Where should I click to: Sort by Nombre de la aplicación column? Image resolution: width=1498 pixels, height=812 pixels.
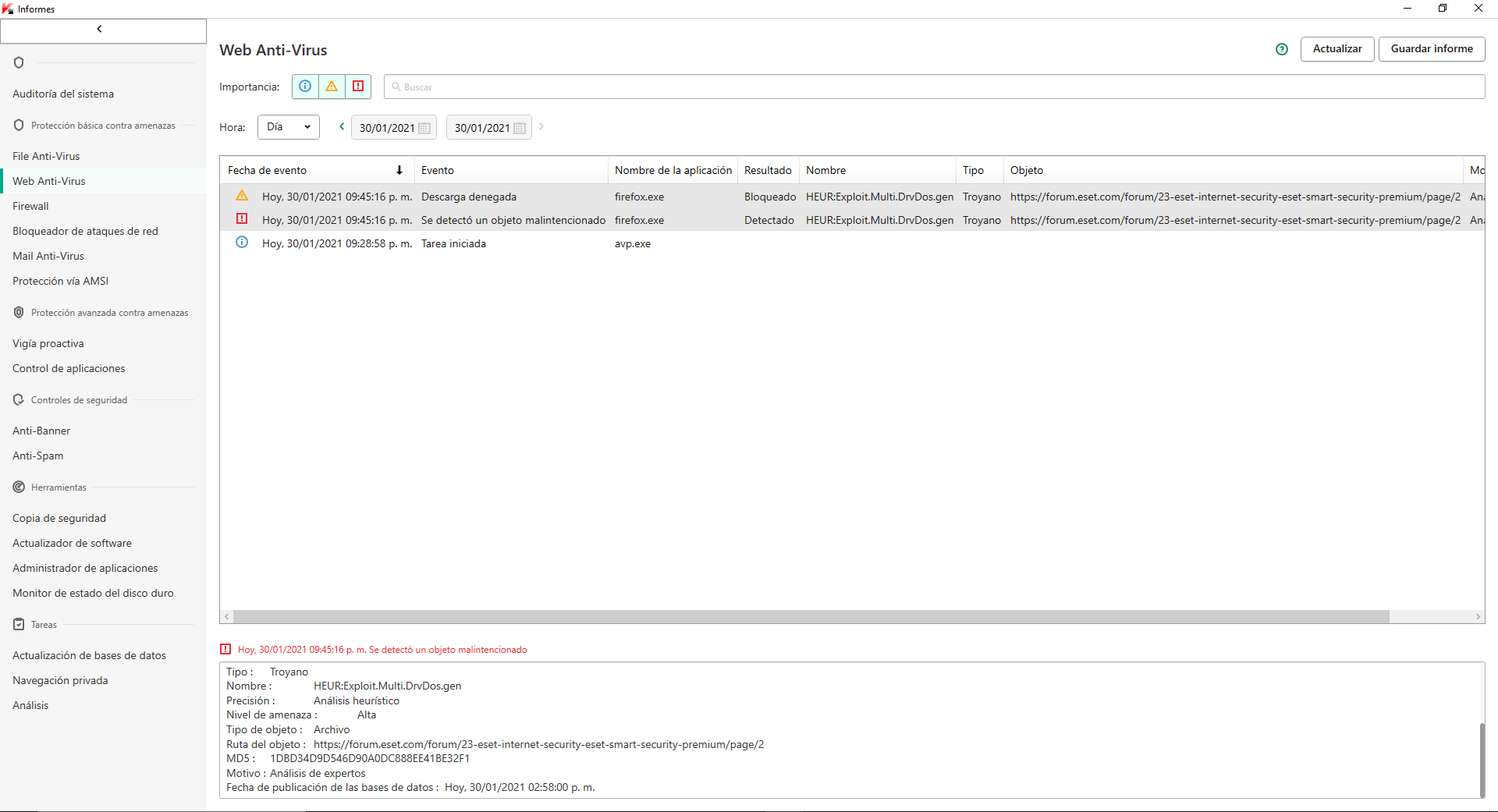click(673, 170)
